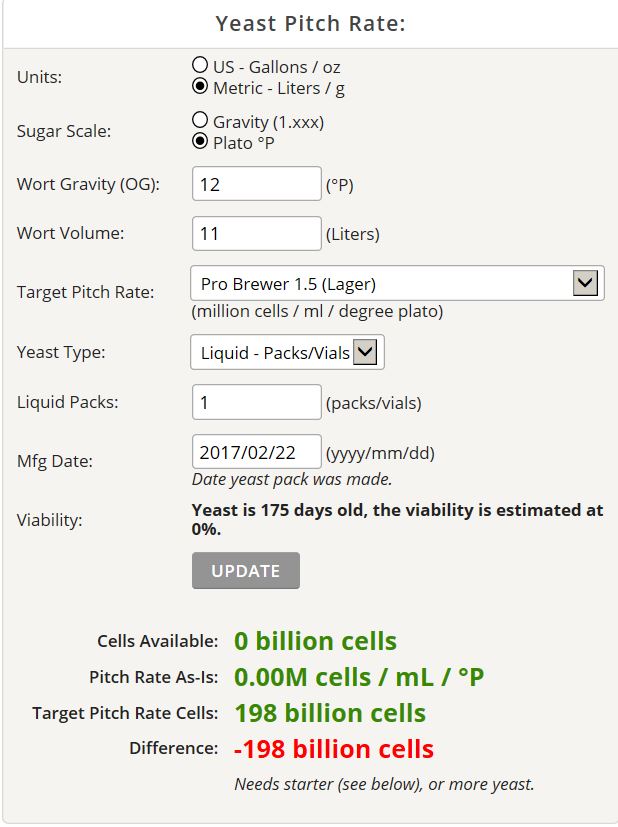Click the Liquid Packs quantity field
Viewport: 618px width, 827px height.
pos(256,402)
